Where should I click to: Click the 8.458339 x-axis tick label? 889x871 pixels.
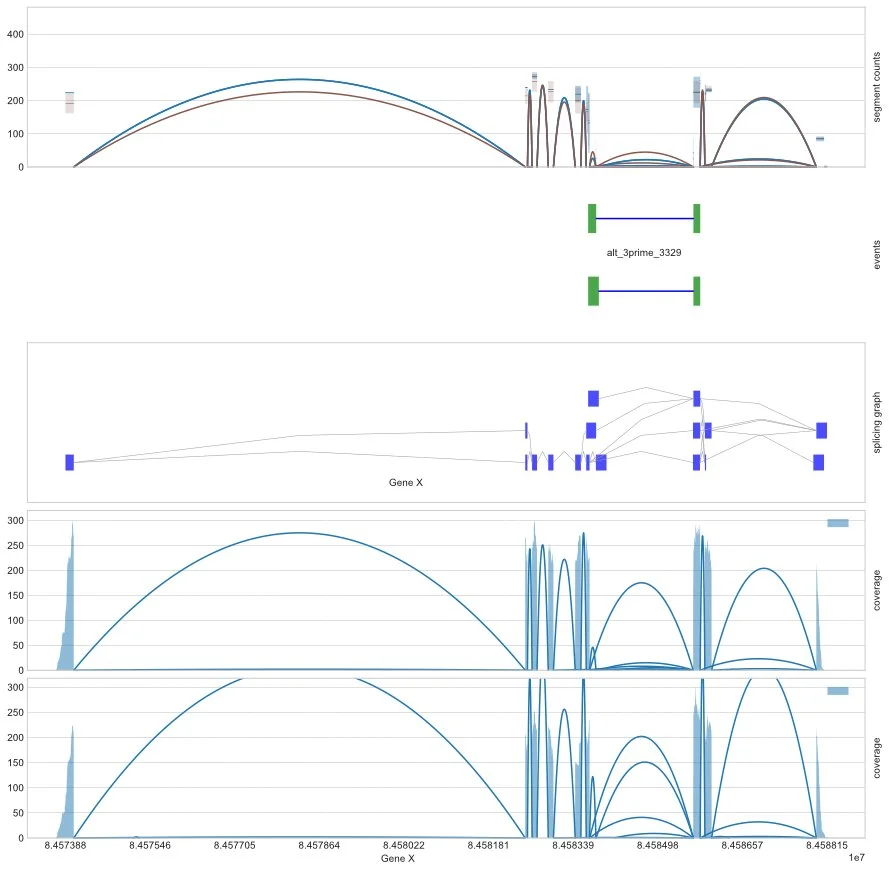pyautogui.click(x=573, y=845)
